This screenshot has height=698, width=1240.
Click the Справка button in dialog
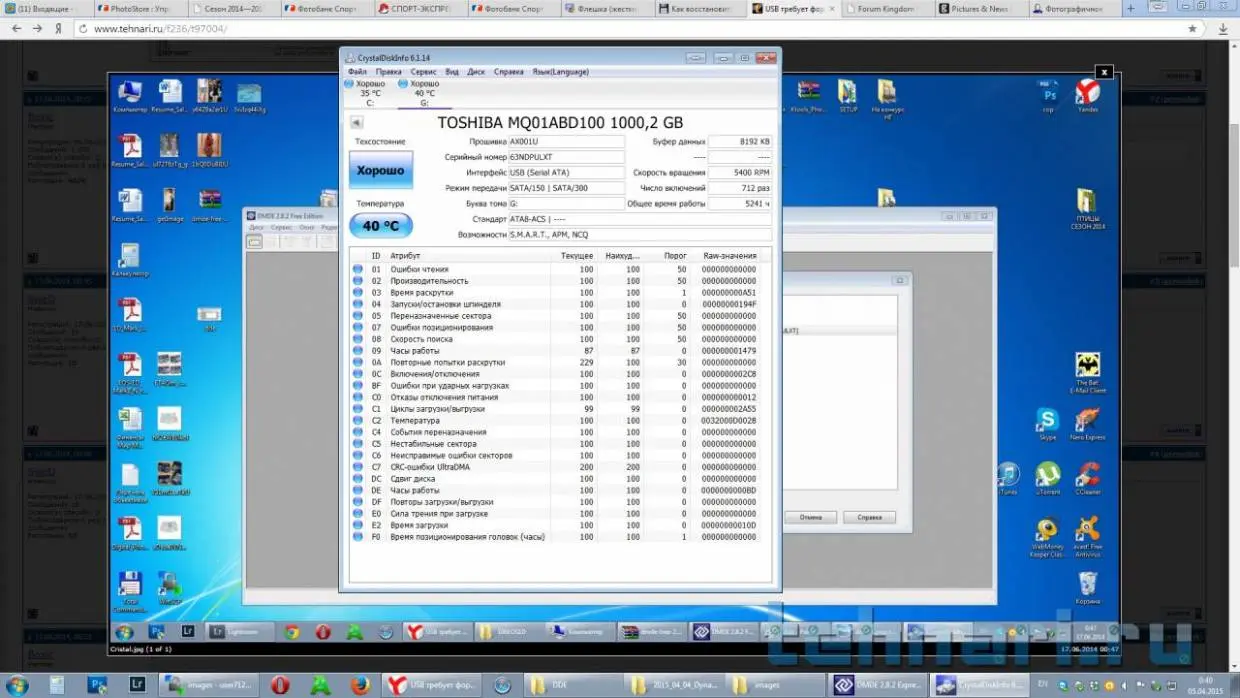[869, 517]
